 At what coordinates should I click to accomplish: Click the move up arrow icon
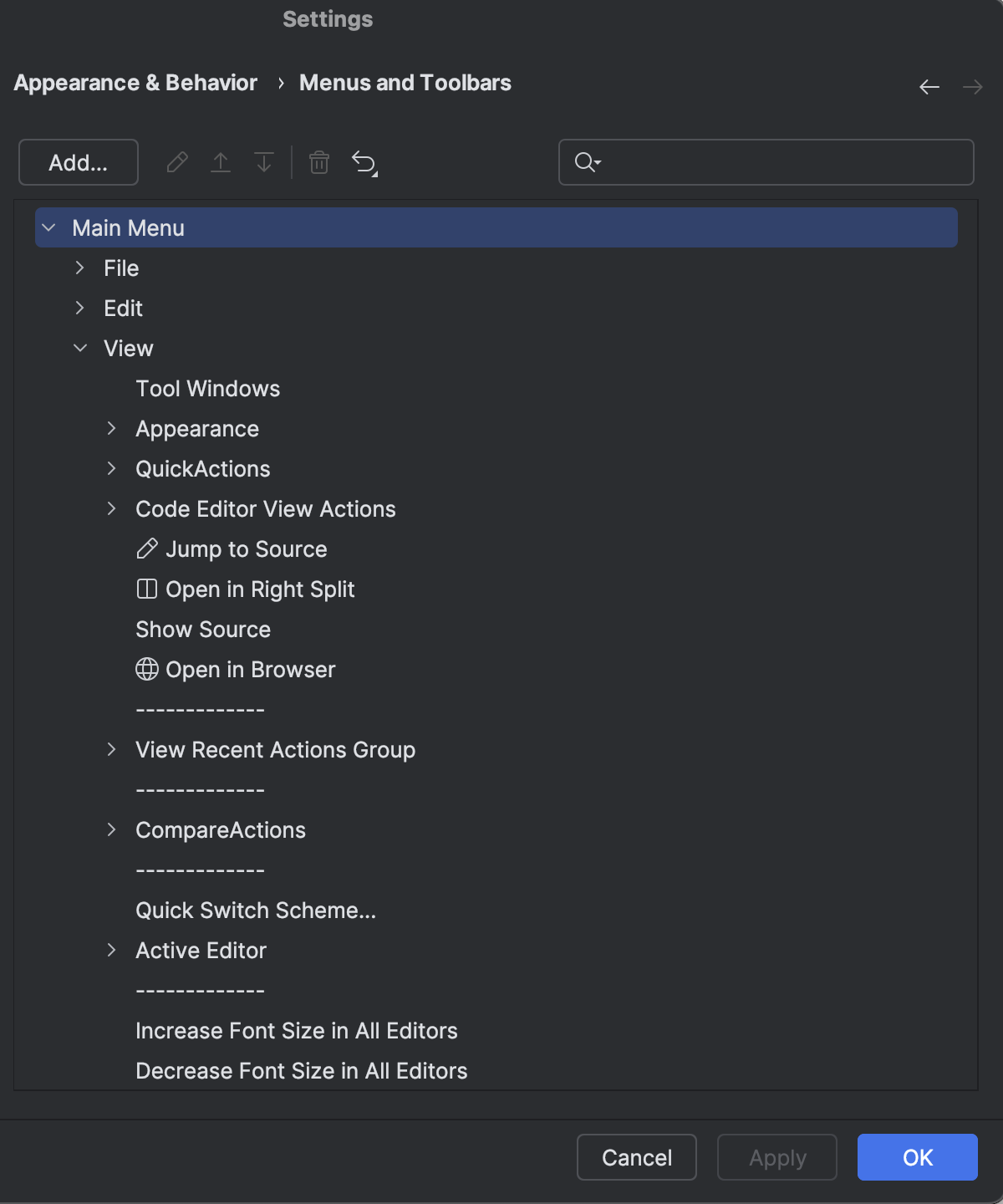(x=221, y=162)
